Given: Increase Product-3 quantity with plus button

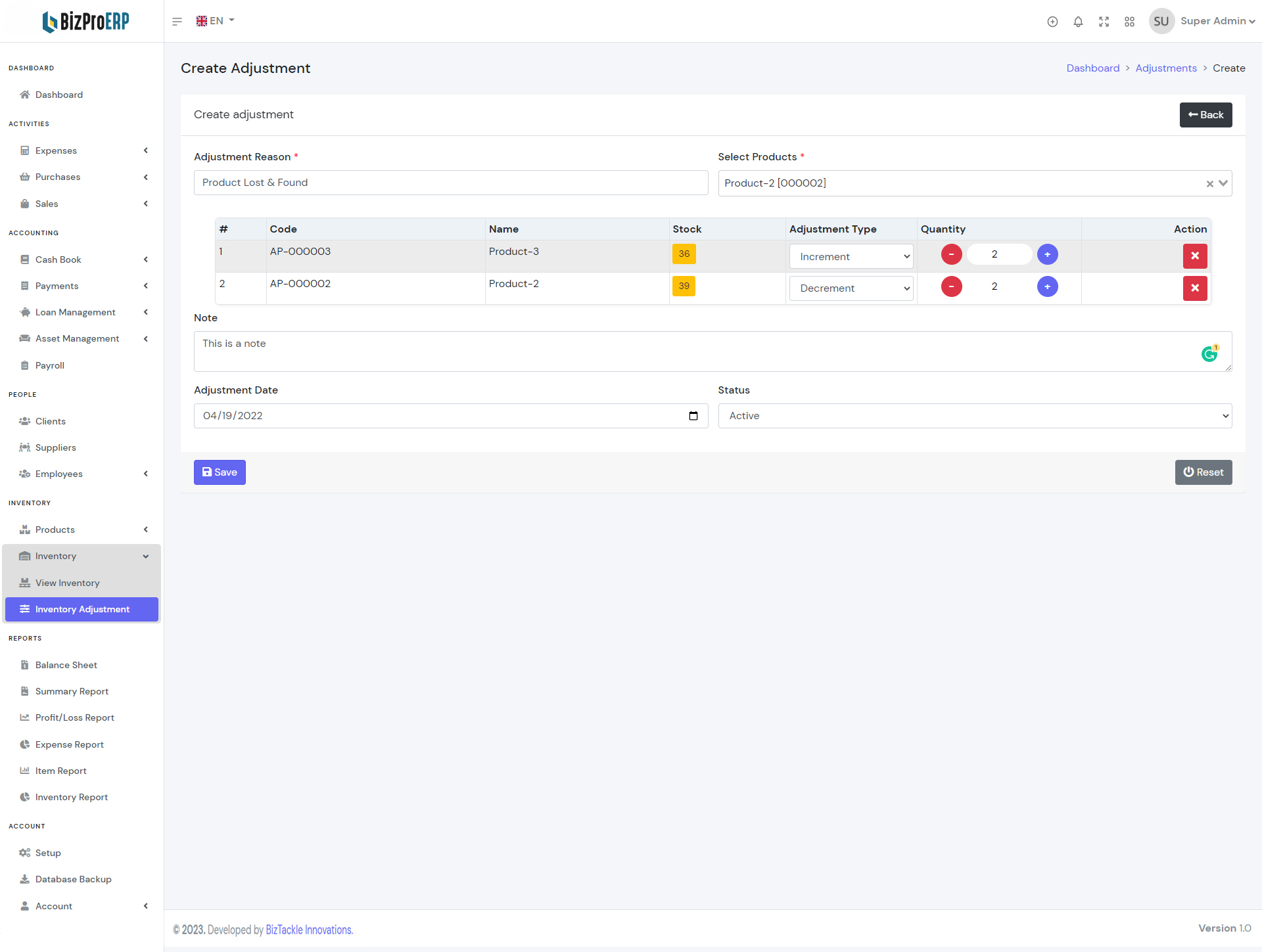Looking at the screenshot, I should coord(1047,254).
